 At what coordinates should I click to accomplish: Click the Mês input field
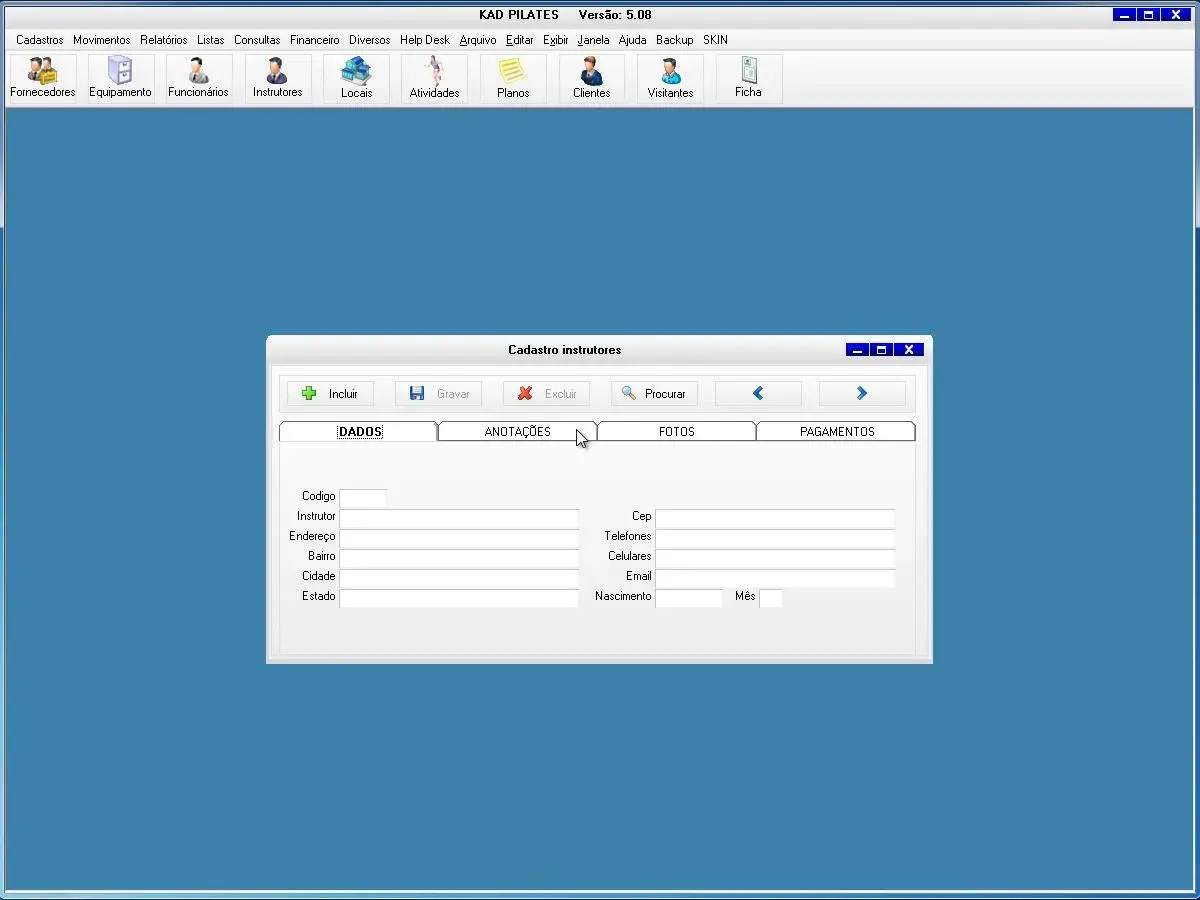(771, 598)
